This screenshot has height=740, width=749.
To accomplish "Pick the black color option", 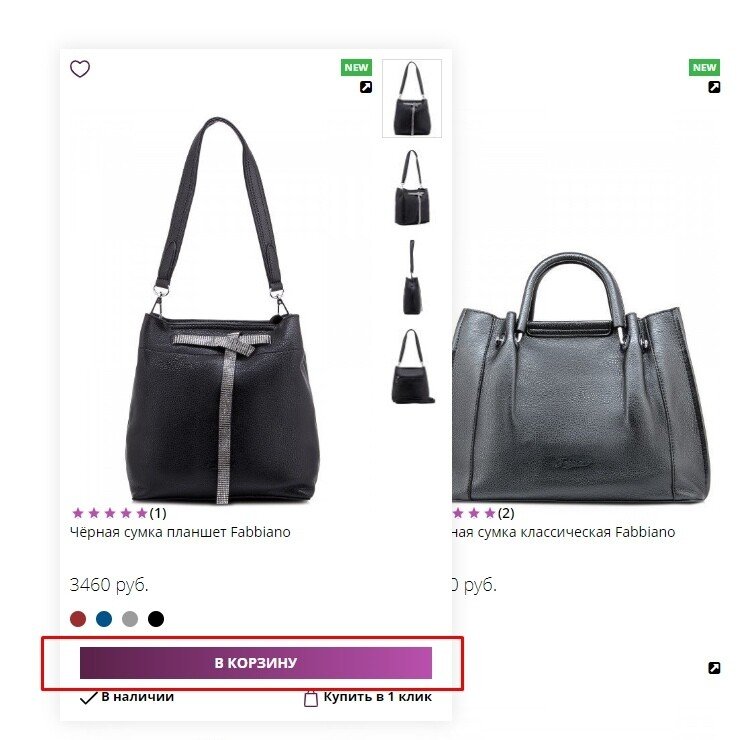I will (x=156, y=619).
